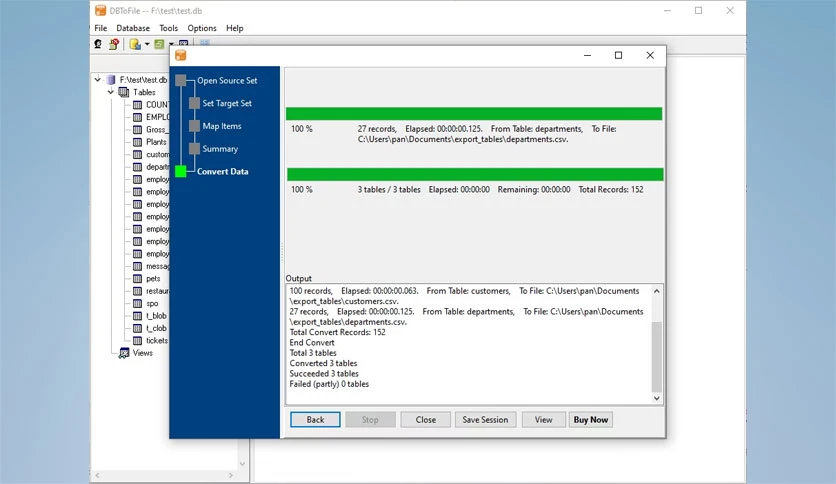This screenshot has height=484, width=836.
Task: Click table icon beside spo entry
Action: (137, 303)
